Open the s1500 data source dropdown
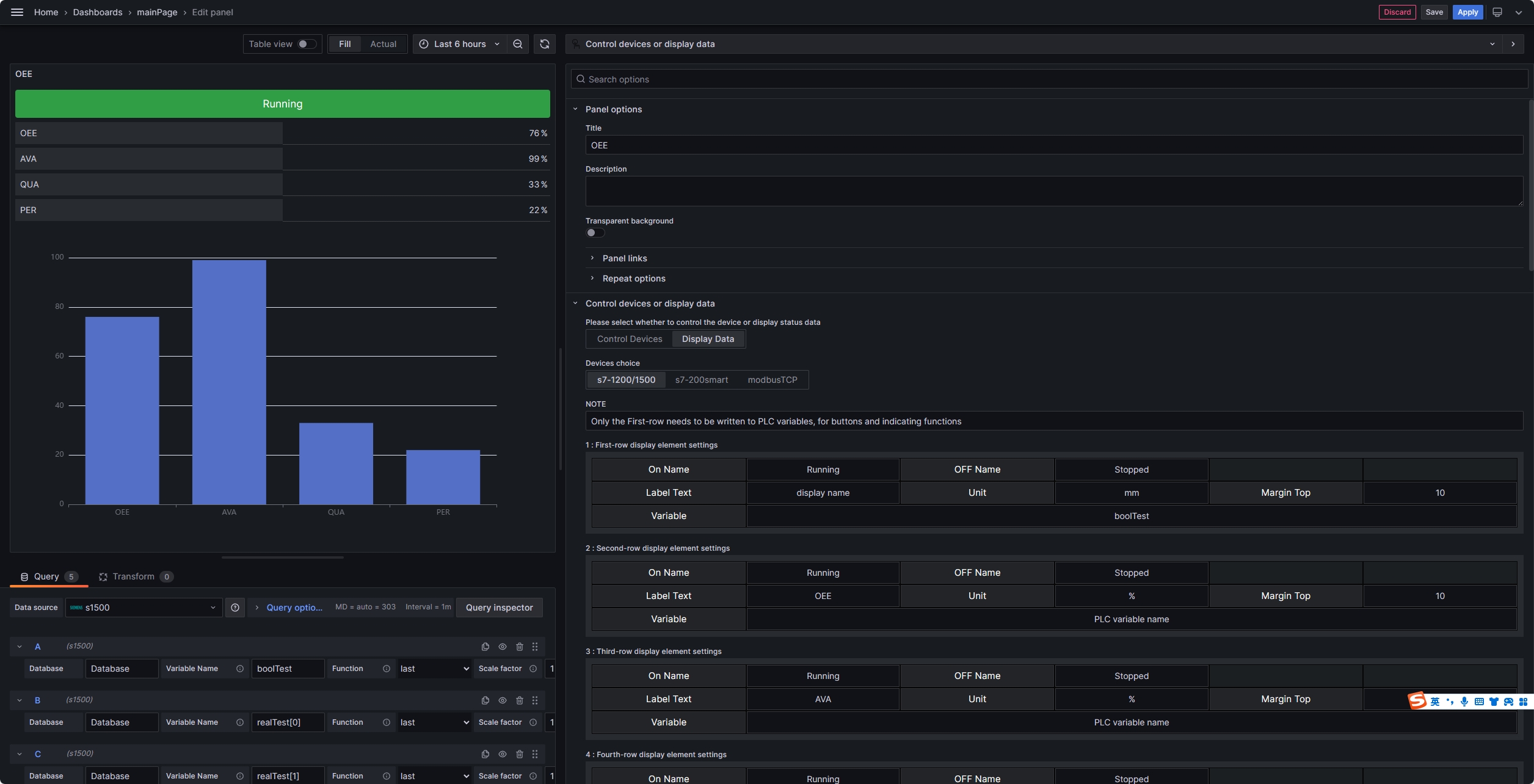This screenshot has width=1534, height=784. (144, 608)
